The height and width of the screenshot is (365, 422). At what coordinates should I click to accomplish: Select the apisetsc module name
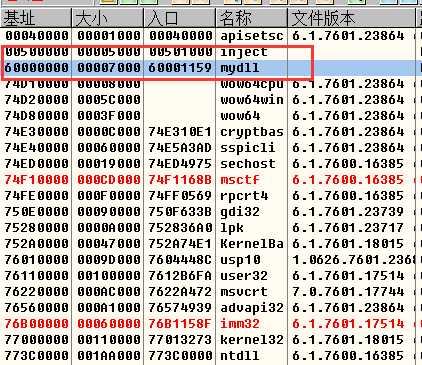pyautogui.click(x=252, y=36)
